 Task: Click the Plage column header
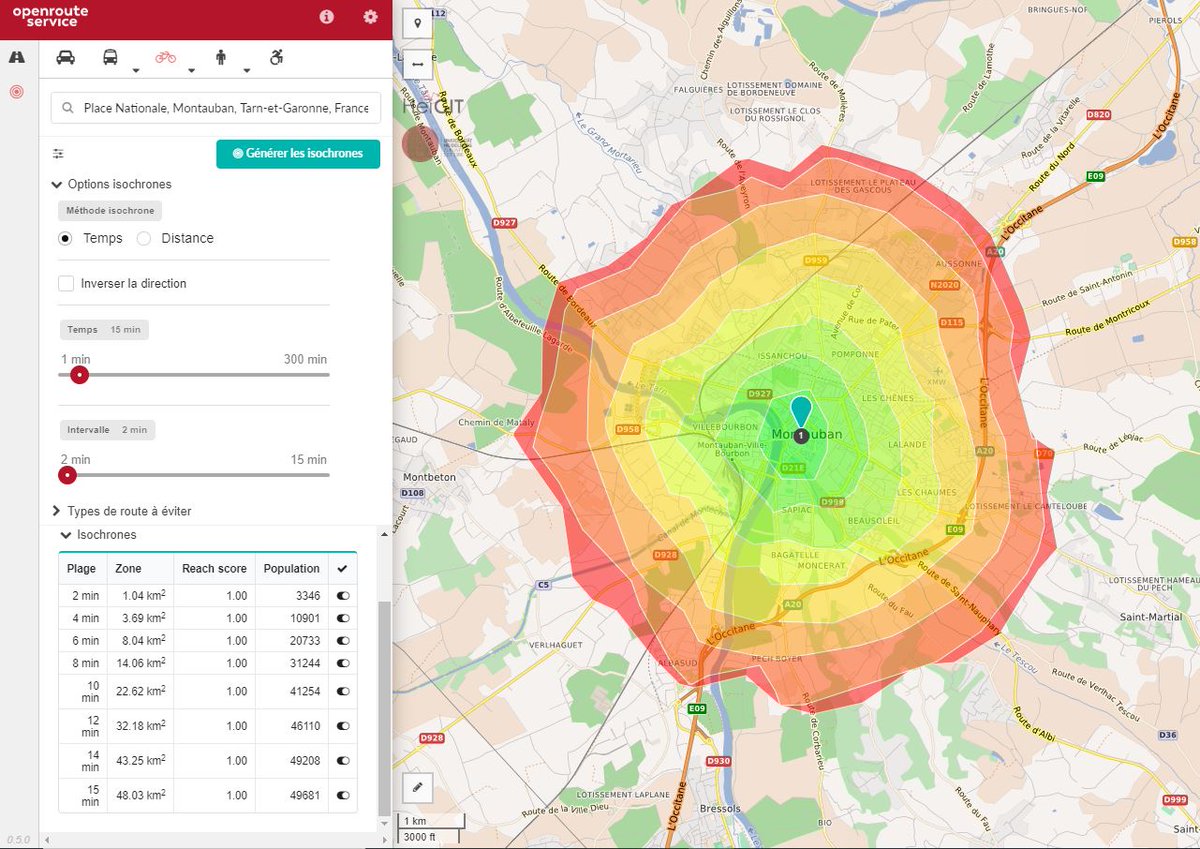(81, 568)
